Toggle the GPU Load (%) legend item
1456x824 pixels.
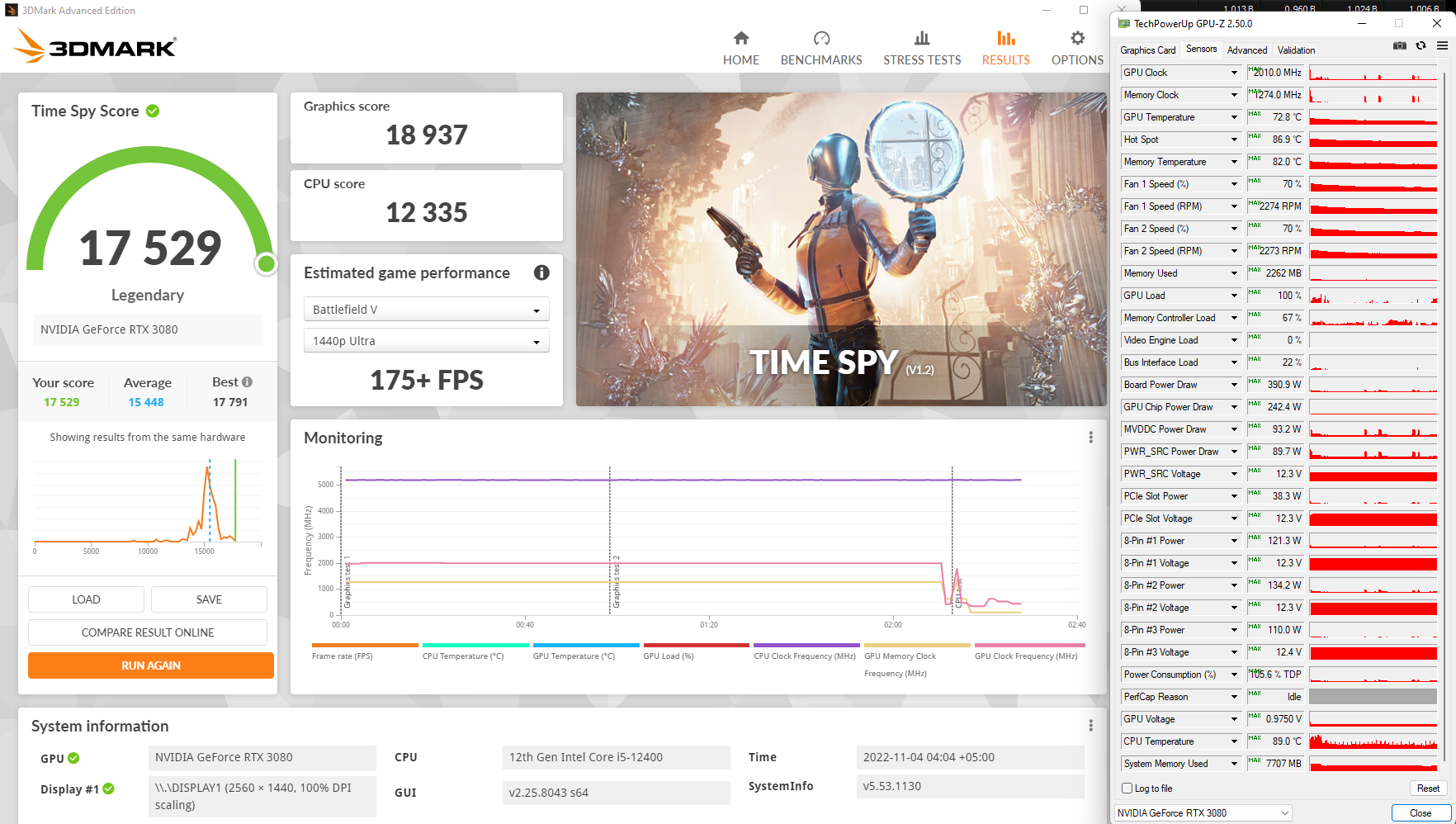coord(696,651)
